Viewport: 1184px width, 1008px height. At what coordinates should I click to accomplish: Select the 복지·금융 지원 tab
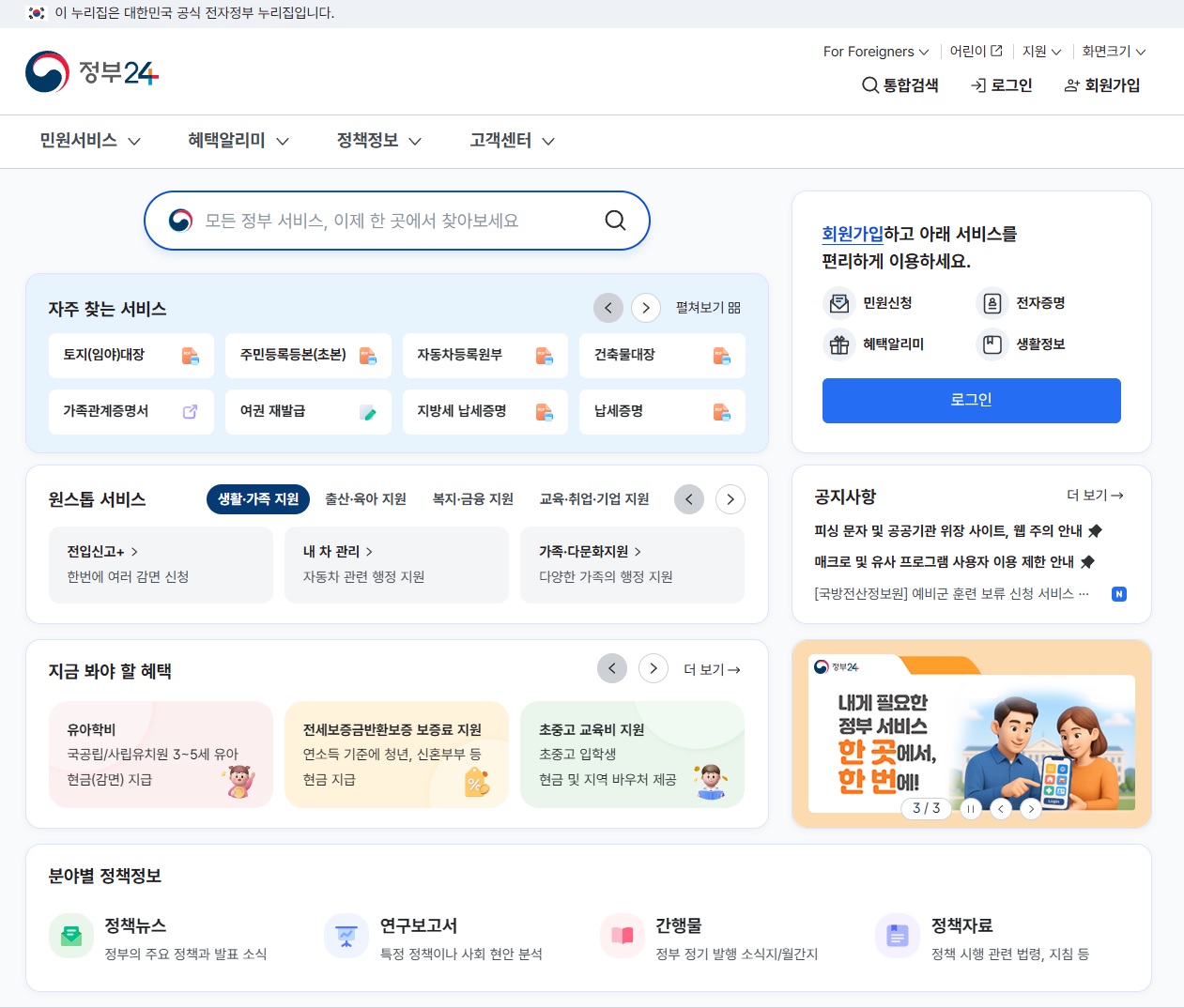pyautogui.click(x=472, y=499)
